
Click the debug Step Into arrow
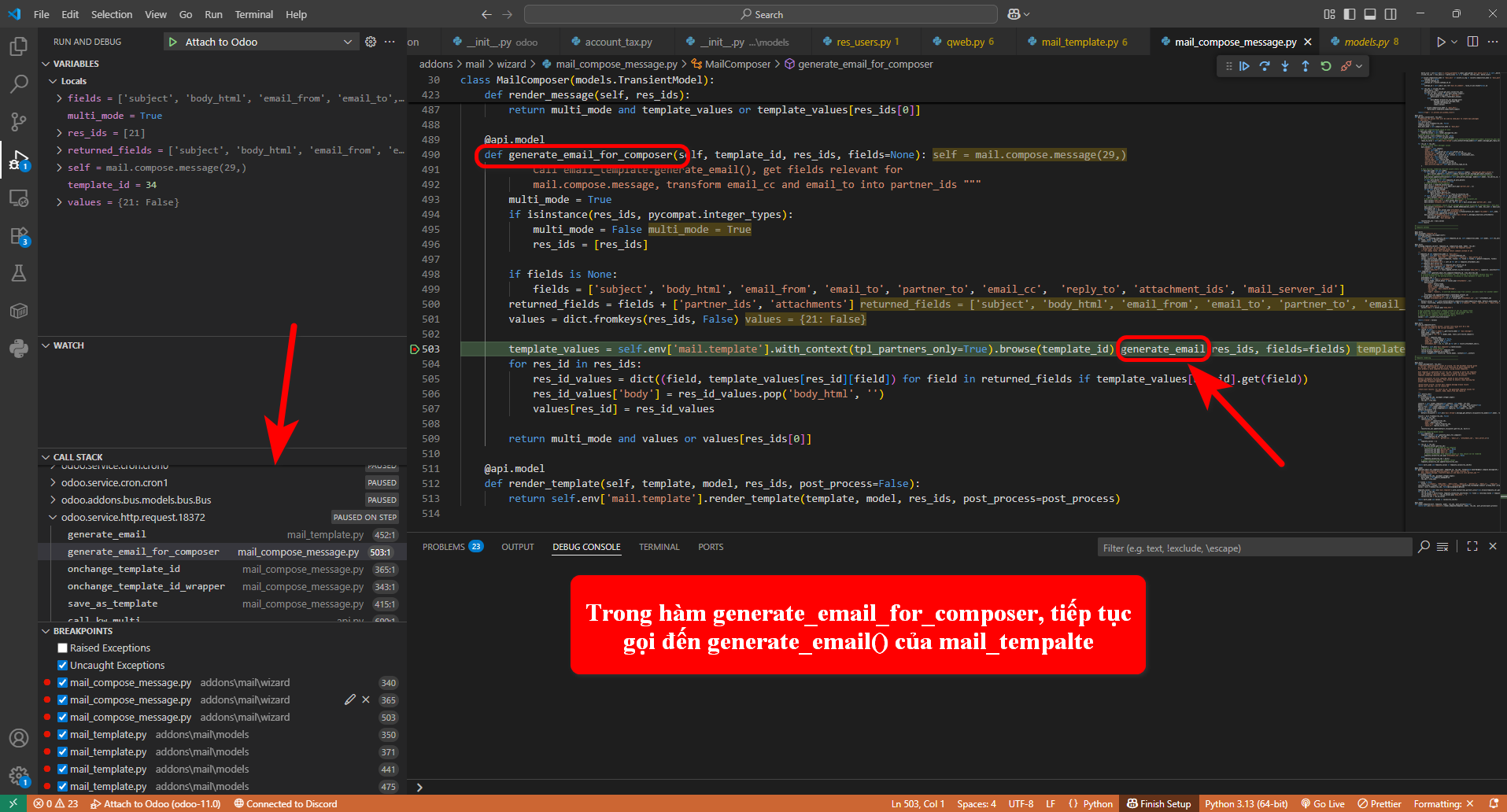(1285, 67)
